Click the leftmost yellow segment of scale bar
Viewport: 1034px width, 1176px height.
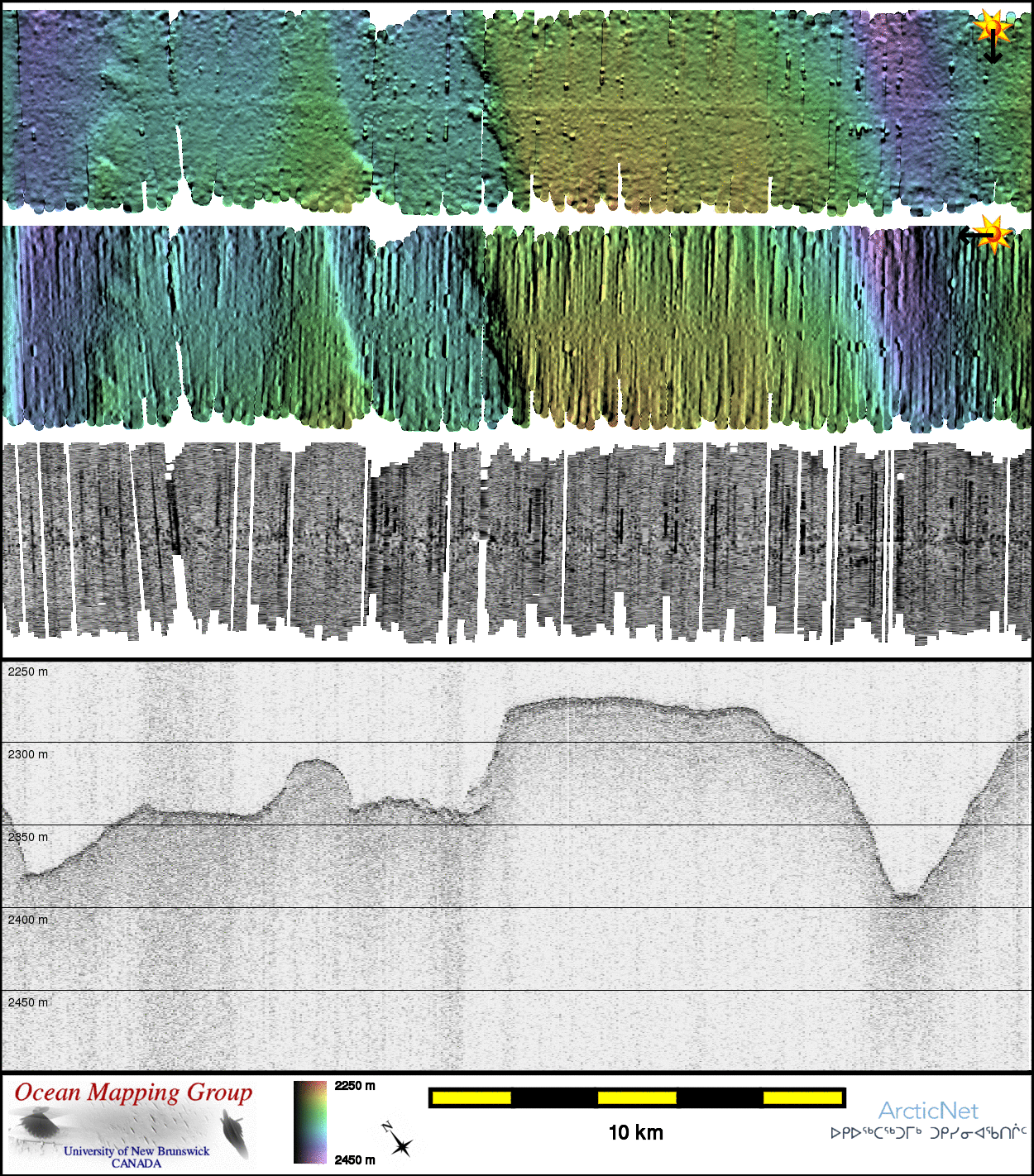tap(472, 1097)
